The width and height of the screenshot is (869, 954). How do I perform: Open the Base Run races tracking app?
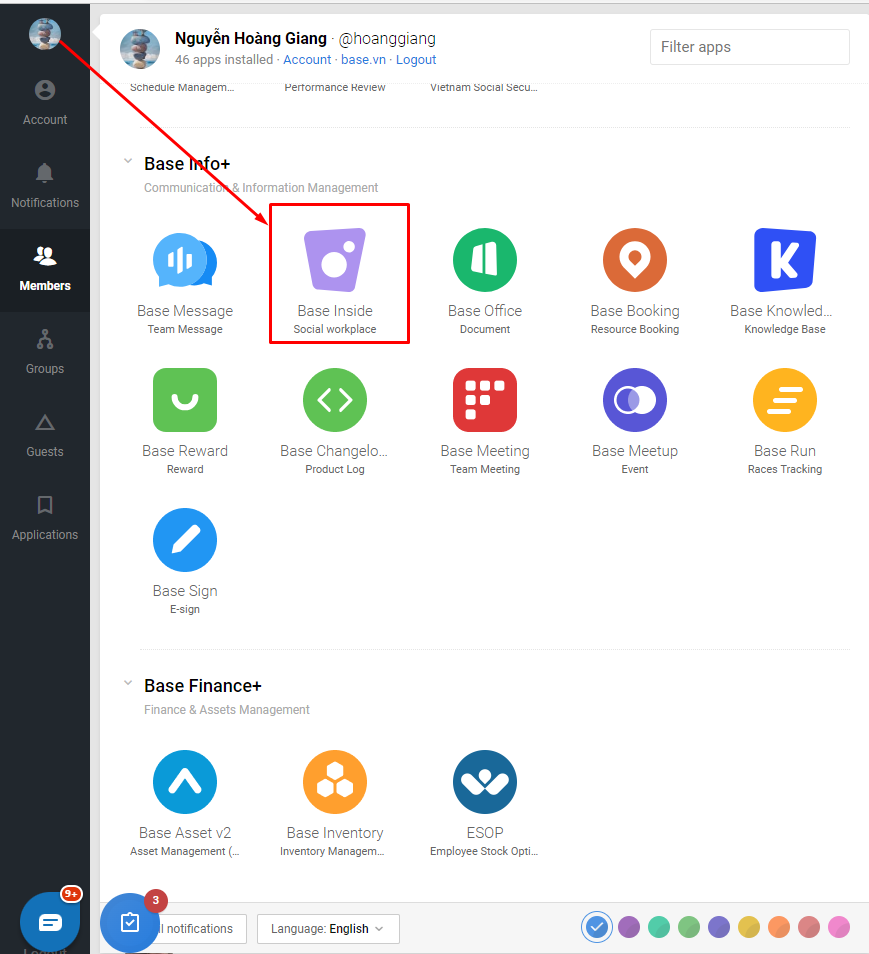click(784, 422)
